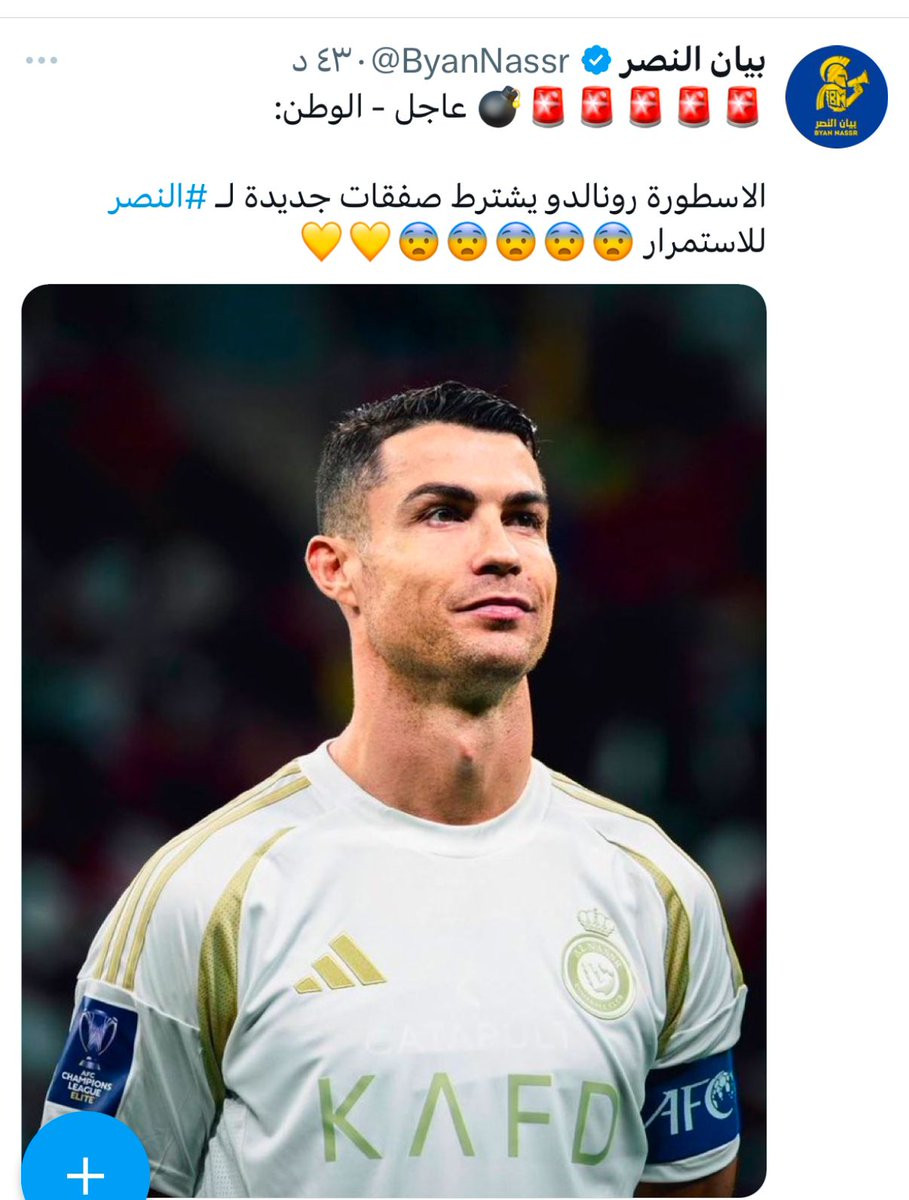Click the blue AFC captain armband
The height and width of the screenshot is (1200, 909).
point(692,1101)
